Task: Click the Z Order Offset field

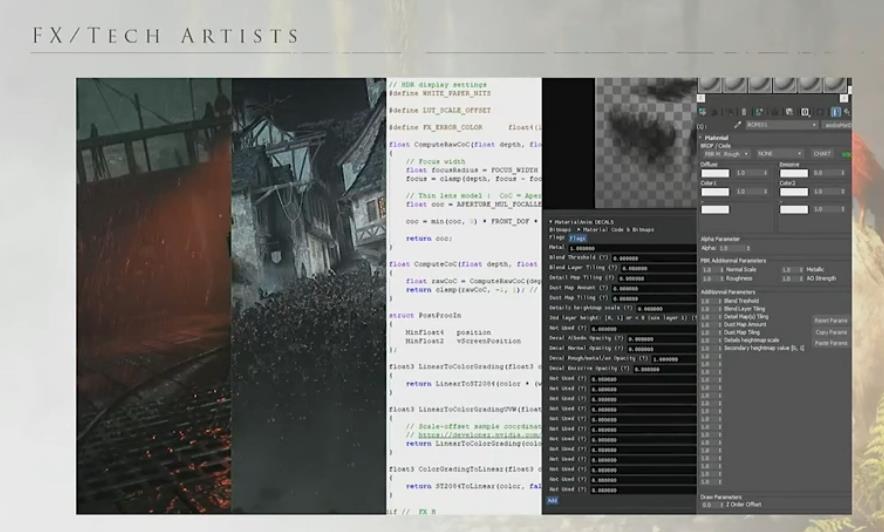Action: coord(712,506)
